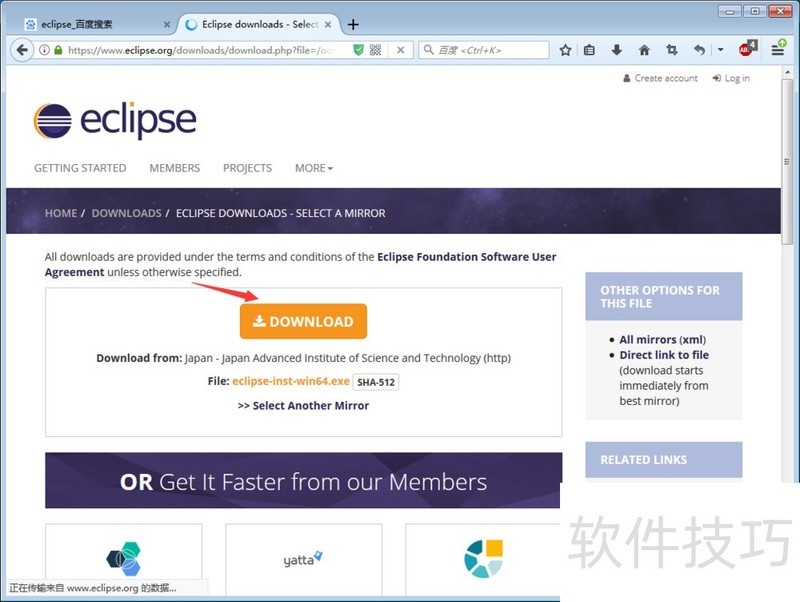Open the Adblock extension icon
The height and width of the screenshot is (602, 800).
point(747,49)
